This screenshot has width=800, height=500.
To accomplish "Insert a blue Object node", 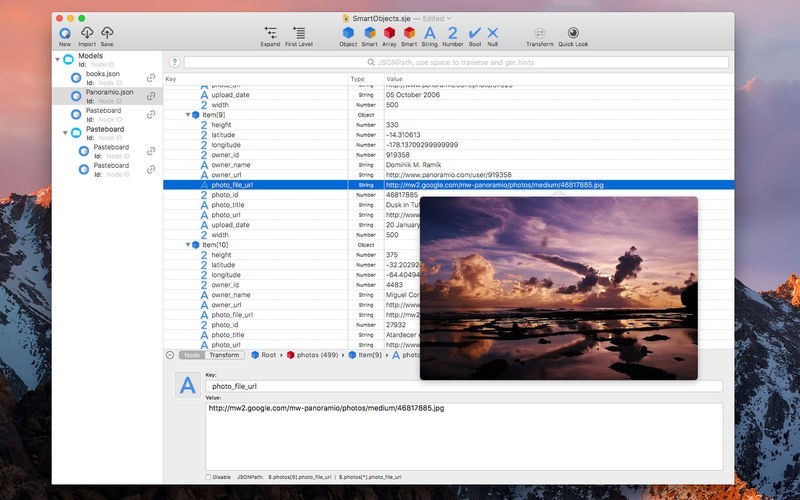I will tap(348, 36).
